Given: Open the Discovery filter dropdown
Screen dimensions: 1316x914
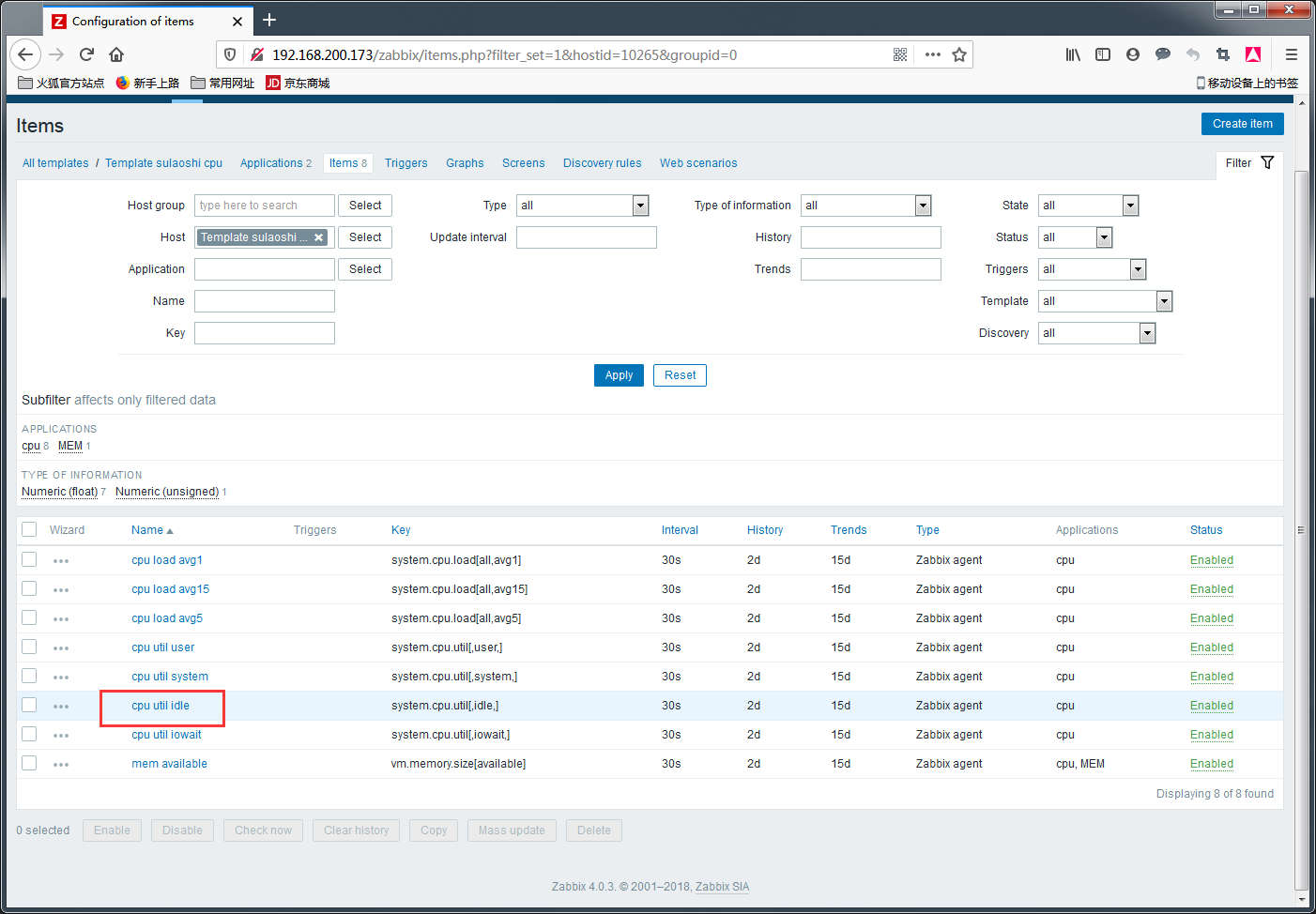Looking at the screenshot, I should (1097, 333).
